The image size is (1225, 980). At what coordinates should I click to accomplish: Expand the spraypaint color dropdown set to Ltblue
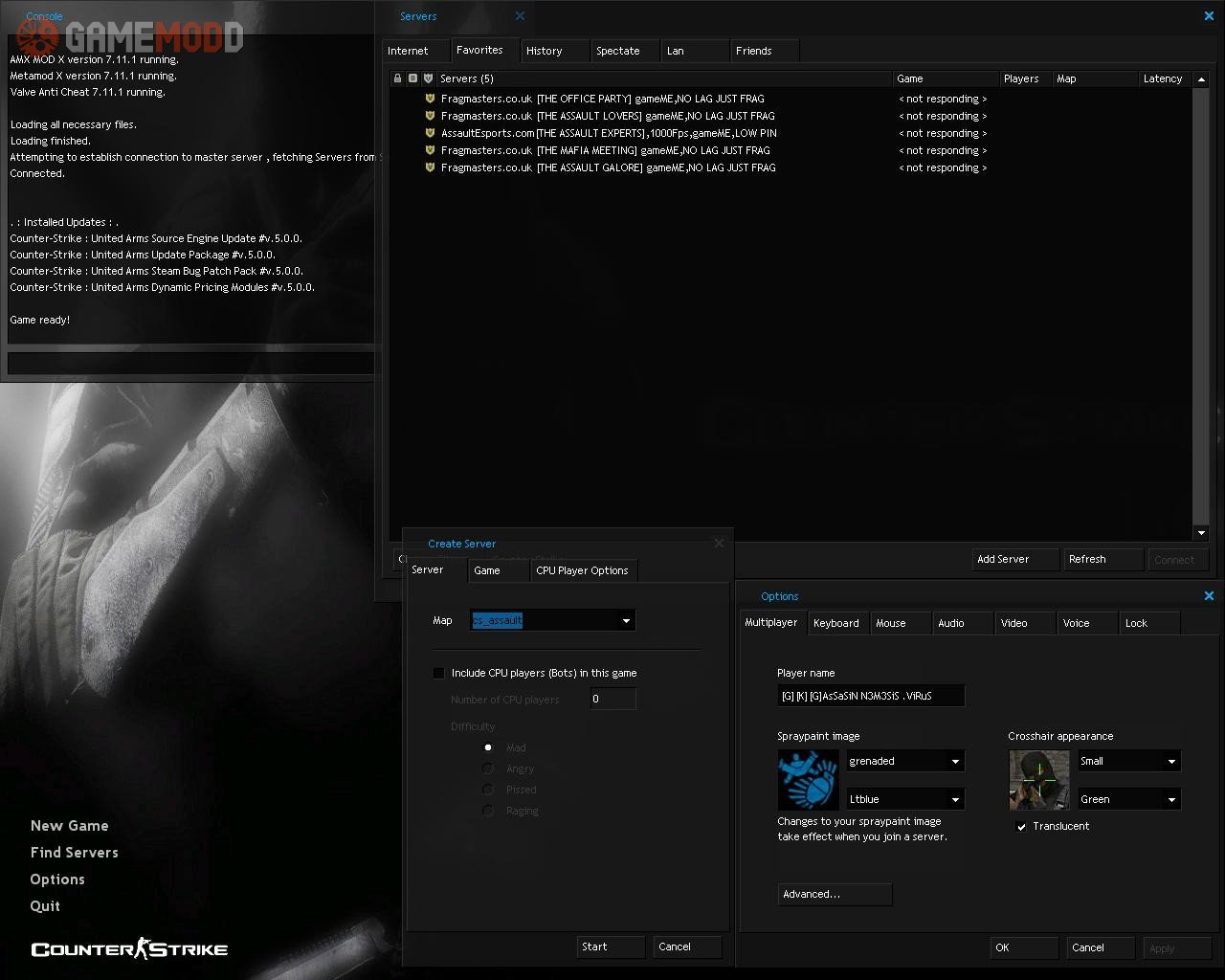(x=954, y=799)
